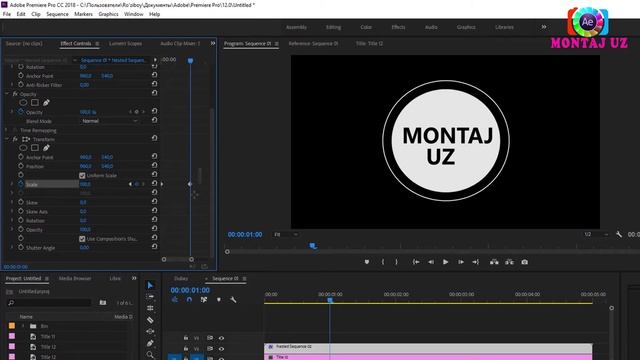The width and height of the screenshot is (640, 360).
Task: Toggle the Uniform Scale checkbox
Action: click(82, 176)
